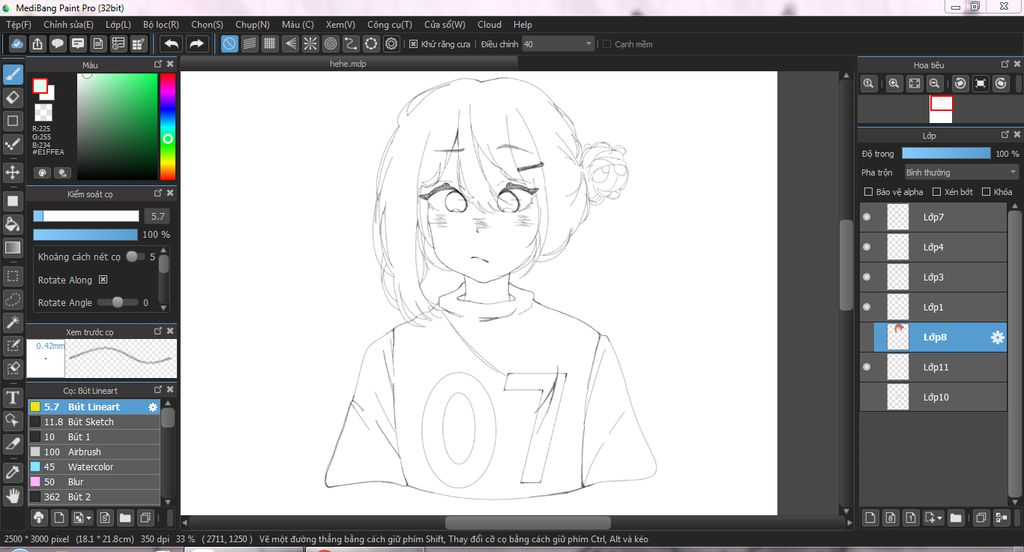Image resolution: width=1024 pixels, height=552 pixels.
Task: Fit canvas to window in Navigator
Action: 914,84
